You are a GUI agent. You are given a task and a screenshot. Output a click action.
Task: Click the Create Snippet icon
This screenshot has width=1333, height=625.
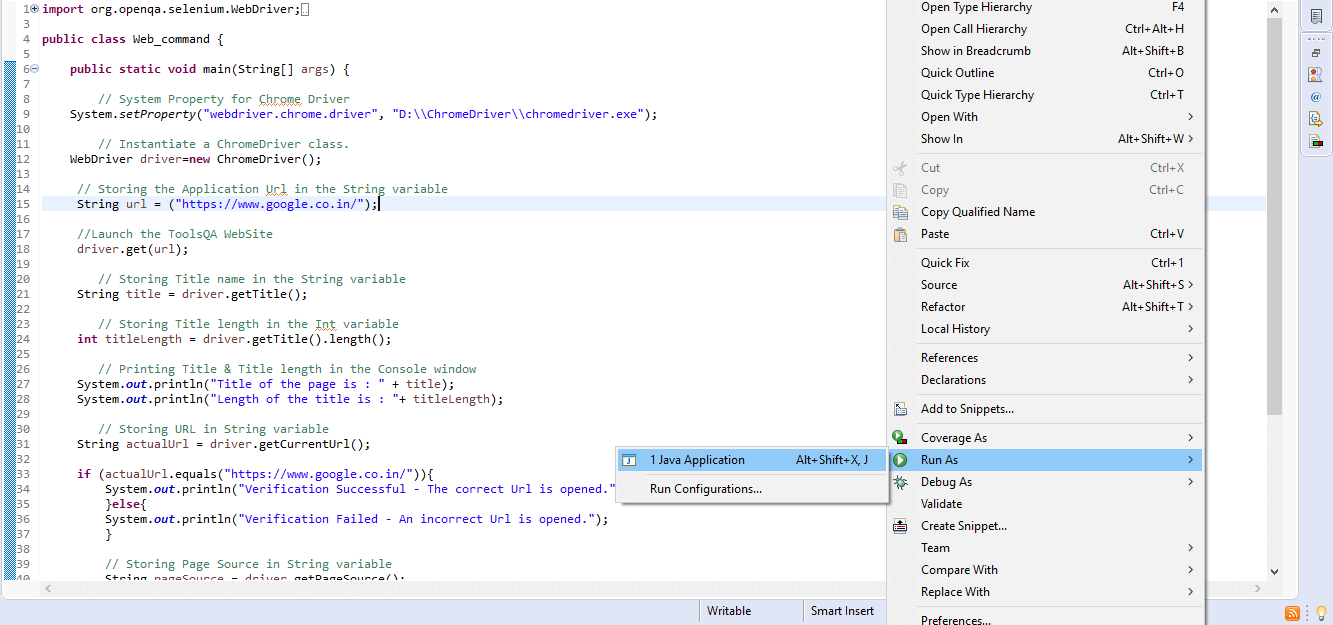coord(901,526)
